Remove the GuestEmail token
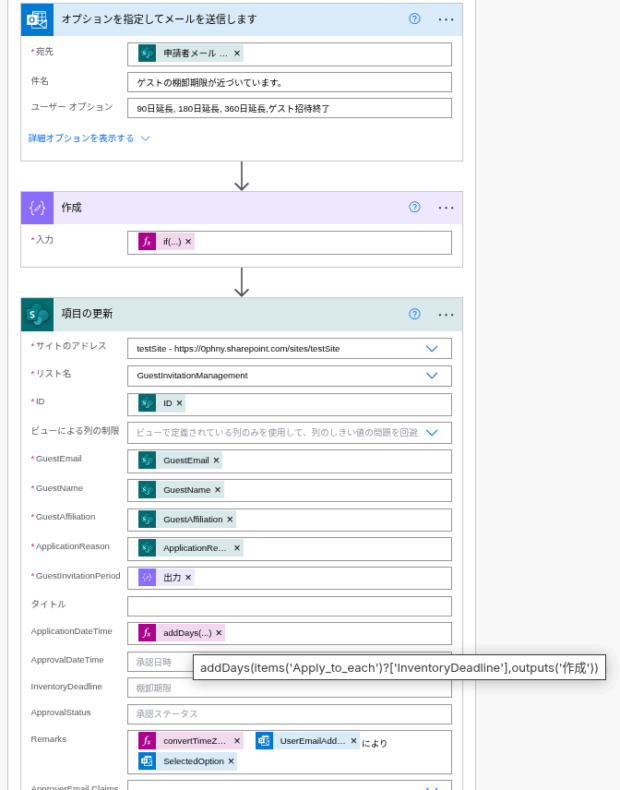 pos(216,460)
